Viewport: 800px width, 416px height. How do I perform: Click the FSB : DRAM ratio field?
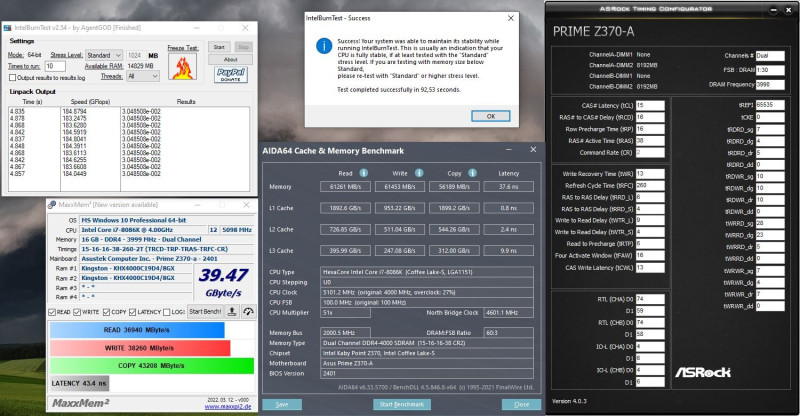point(770,70)
